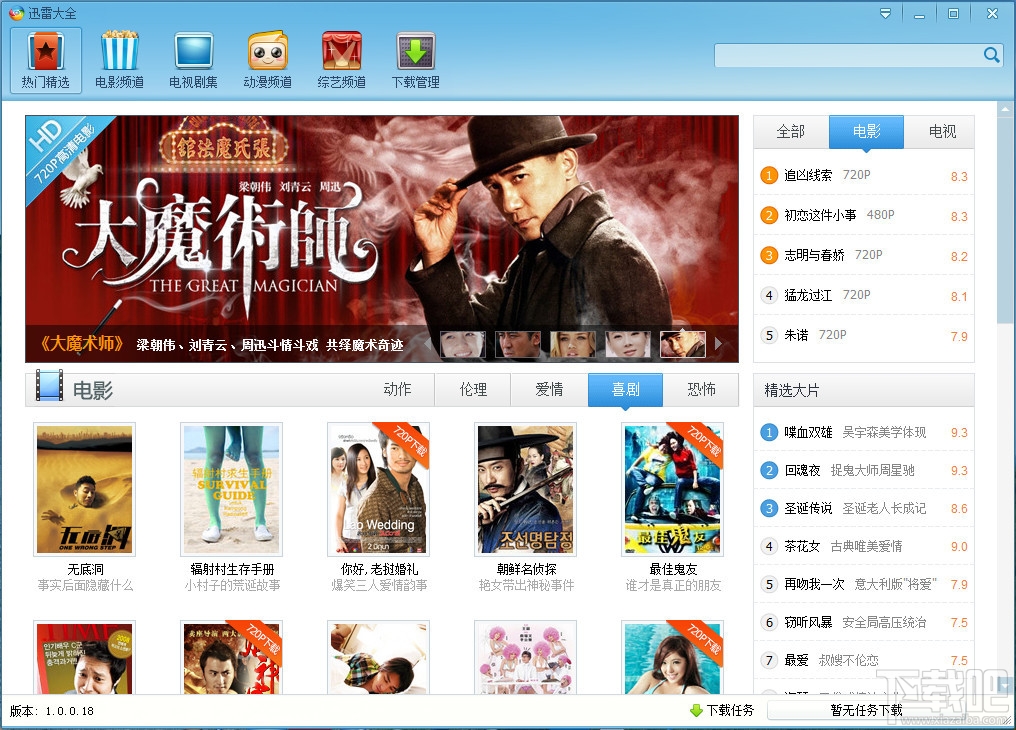
Task: Select the third banner carousel thumbnail
Action: click(x=573, y=344)
